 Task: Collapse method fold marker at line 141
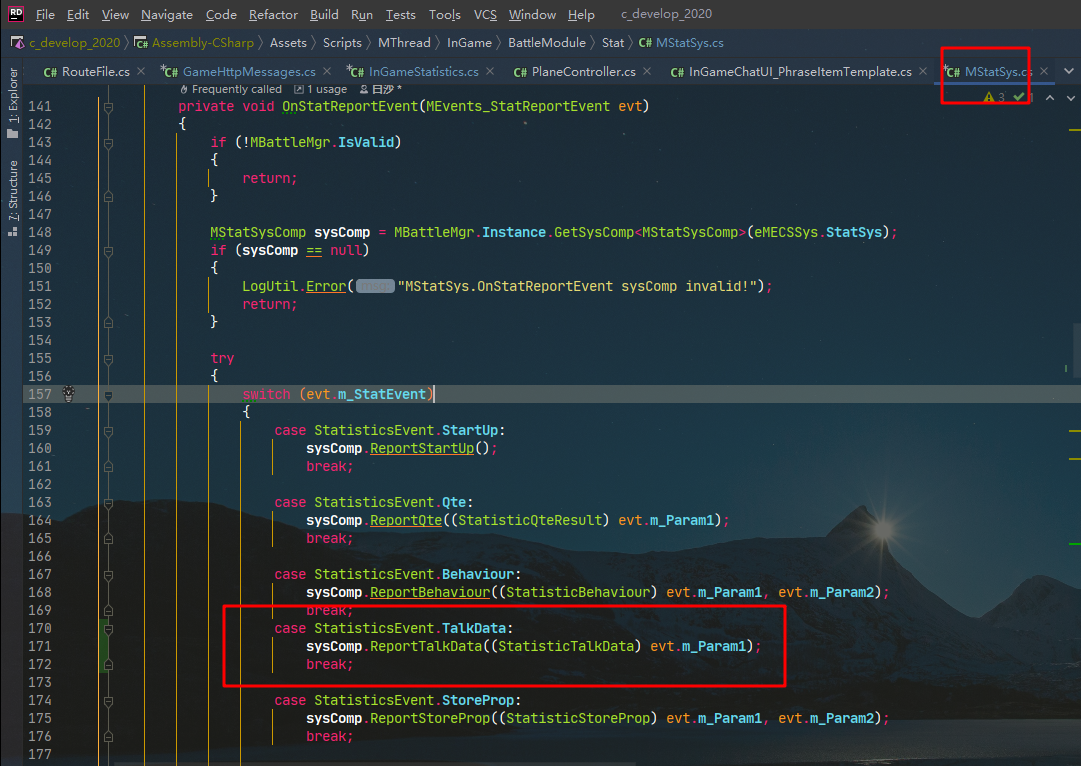tap(108, 107)
